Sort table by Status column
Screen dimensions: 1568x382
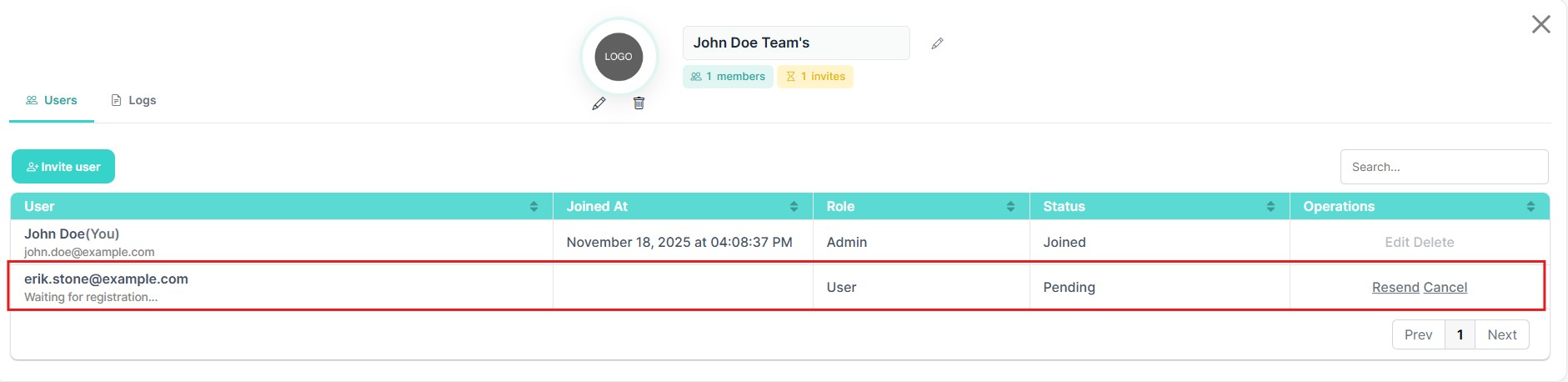(x=1270, y=207)
